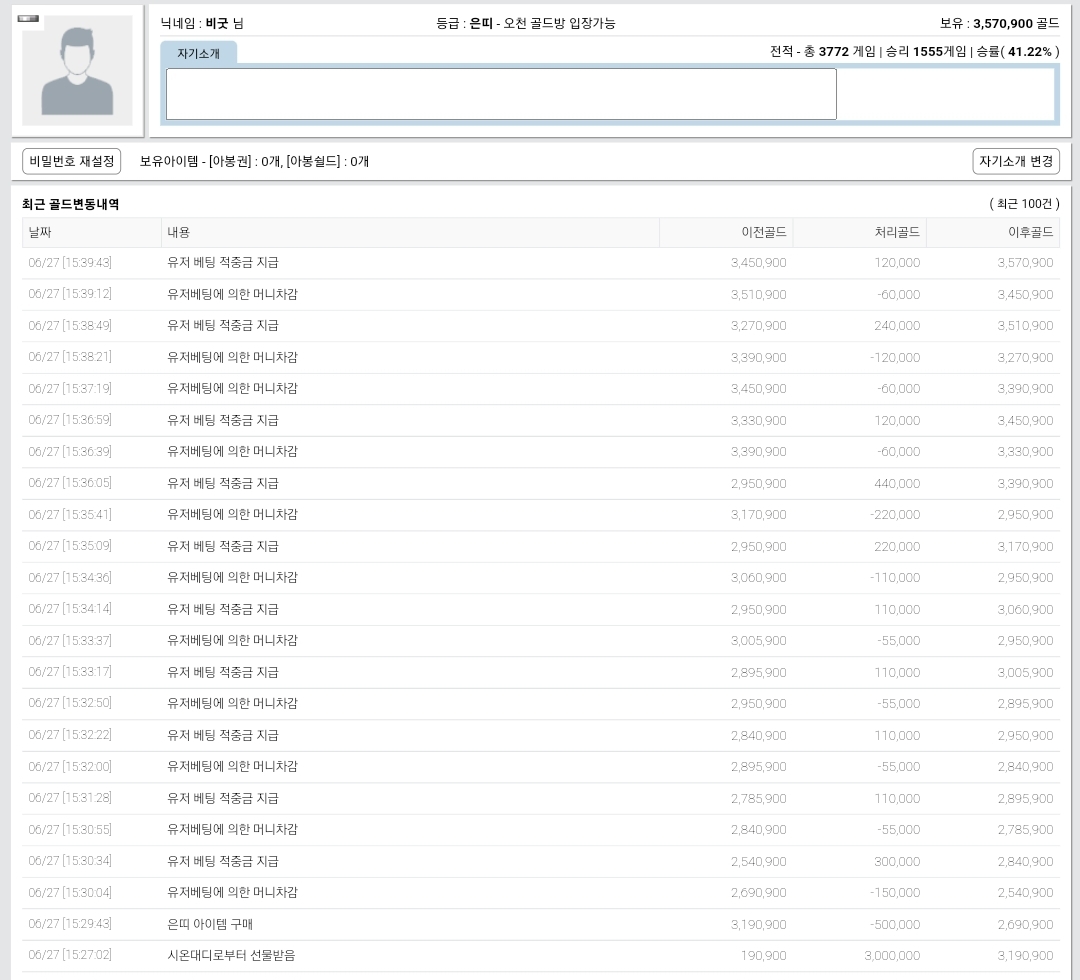Select the 06/27 [15:34:14] date cell

coord(70,609)
